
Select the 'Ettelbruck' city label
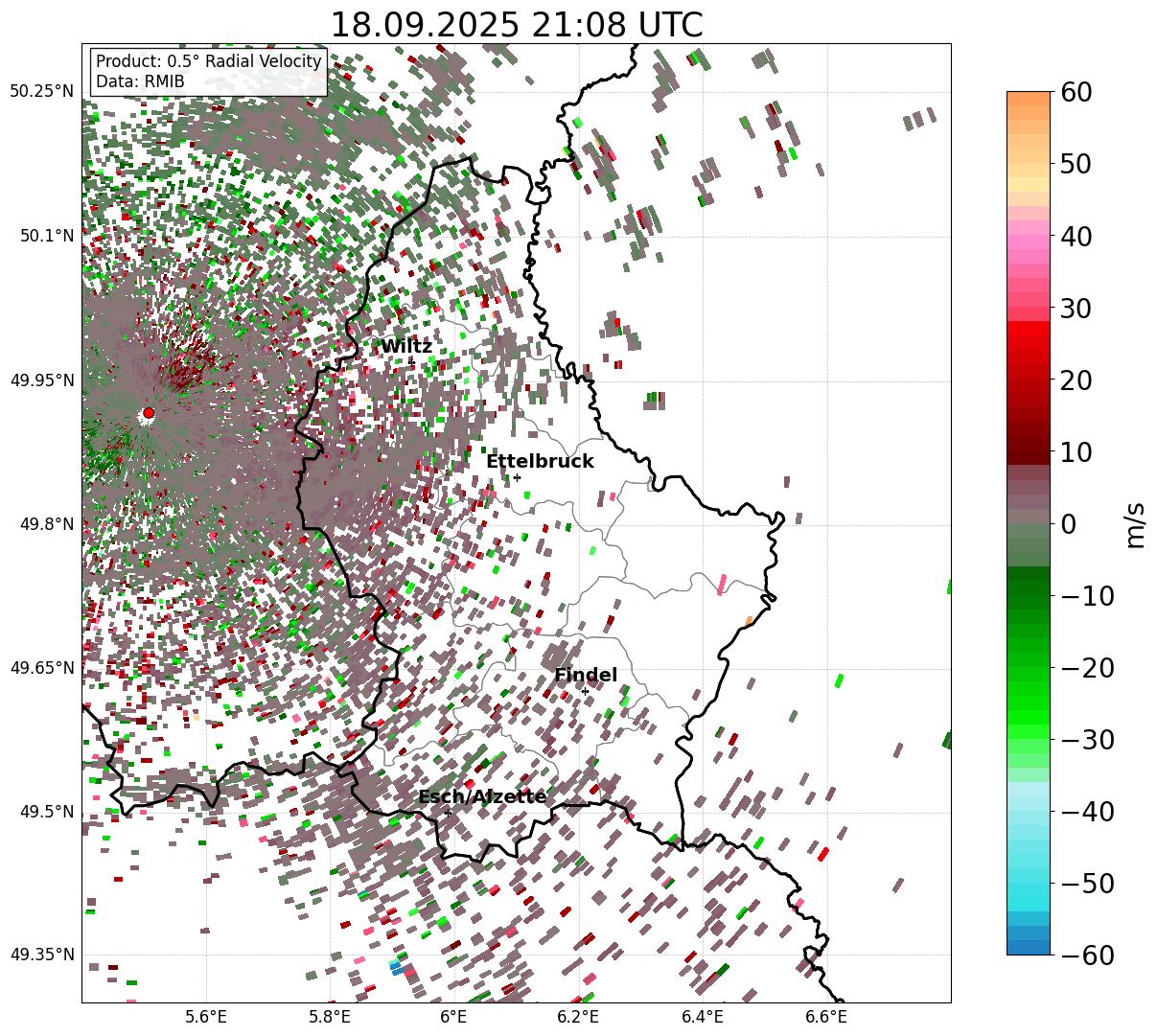pyautogui.click(x=540, y=462)
